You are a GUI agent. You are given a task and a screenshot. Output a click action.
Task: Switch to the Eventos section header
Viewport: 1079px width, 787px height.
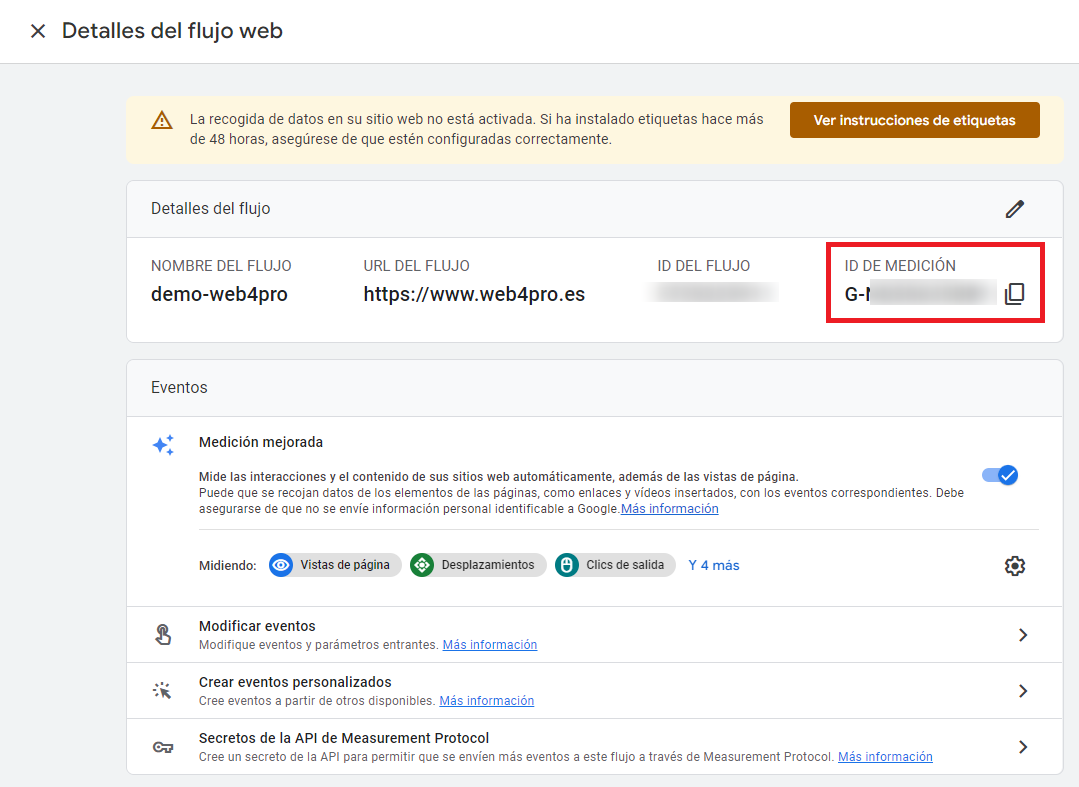(x=179, y=387)
